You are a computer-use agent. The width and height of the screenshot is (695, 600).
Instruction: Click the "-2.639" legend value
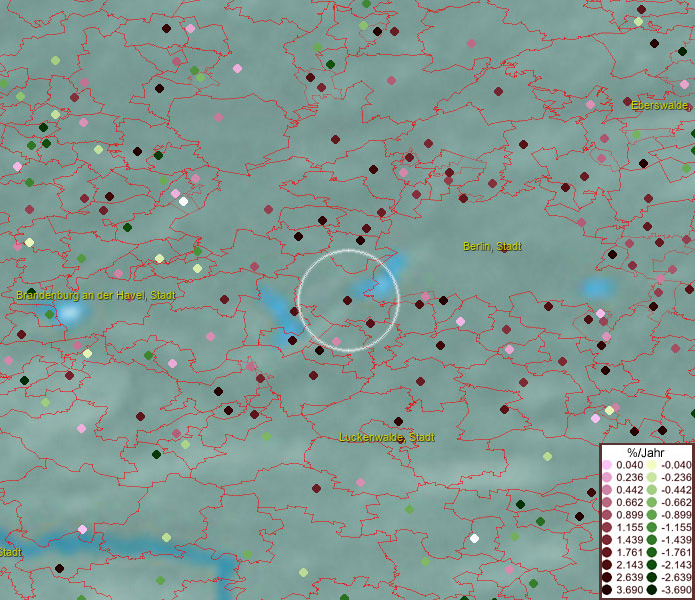click(676, 577)
